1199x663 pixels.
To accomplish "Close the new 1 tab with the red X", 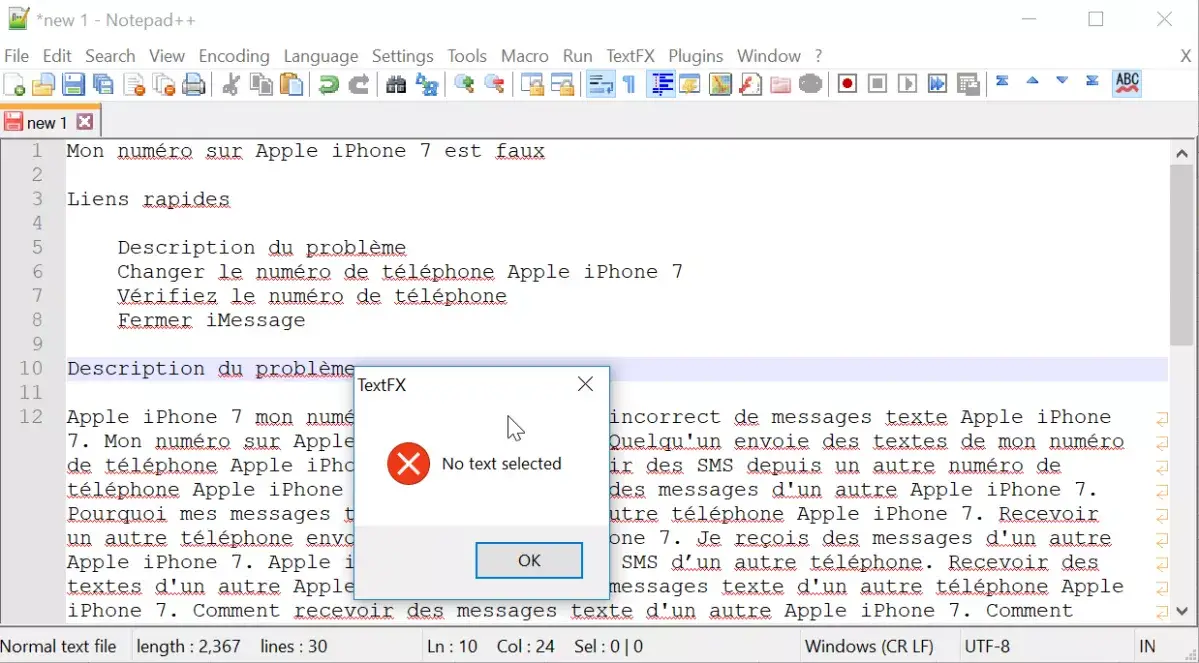I will click(85, 122).
